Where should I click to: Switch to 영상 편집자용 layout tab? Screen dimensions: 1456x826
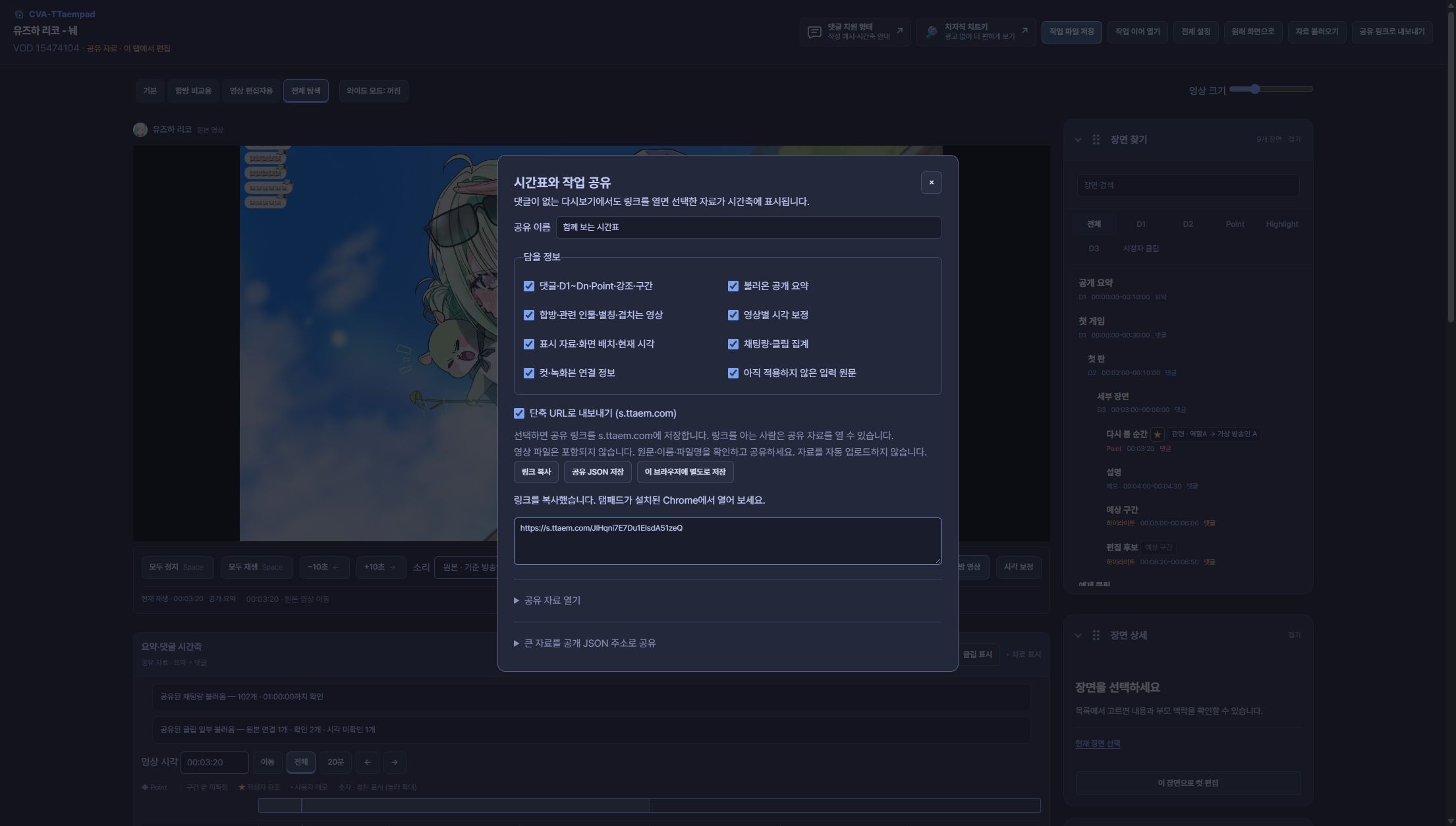(x=251, y=91)
